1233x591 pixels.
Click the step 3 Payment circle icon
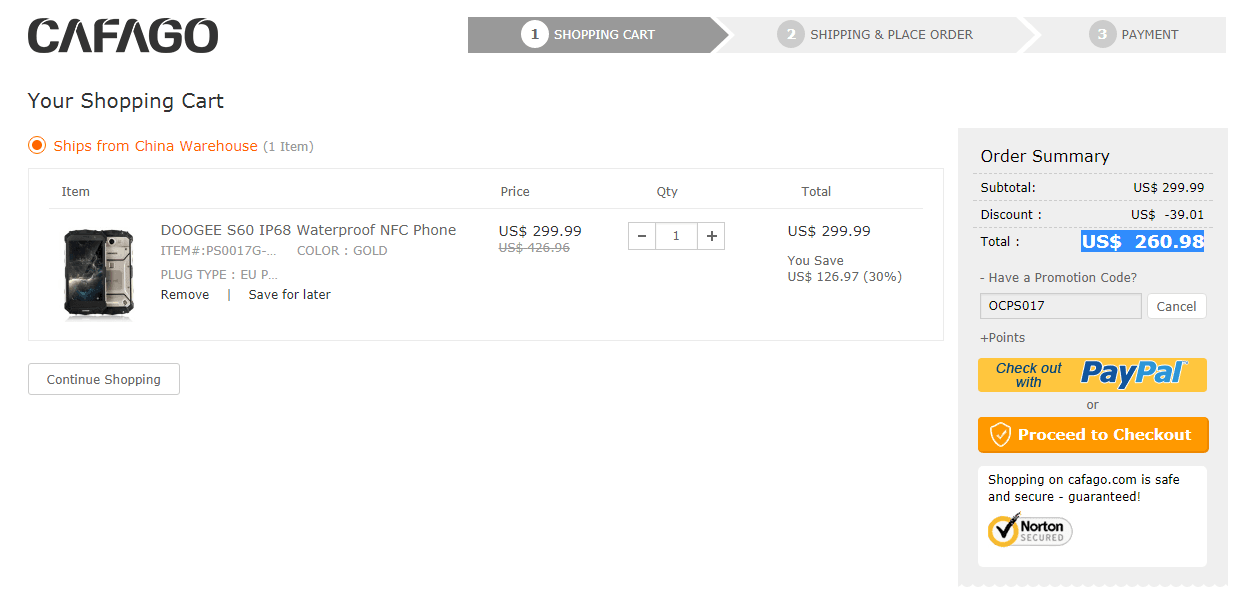pyautogui.click(x=1102, y=34)
